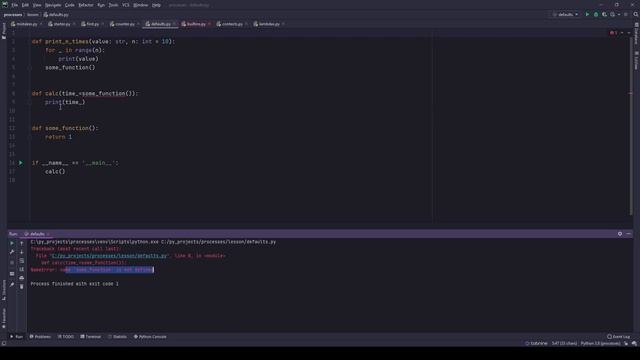The height and width of the screenshot is (360, 640).
Task: Click the lesson breadcrumb in navigation bar
Action: click(33, 15)
